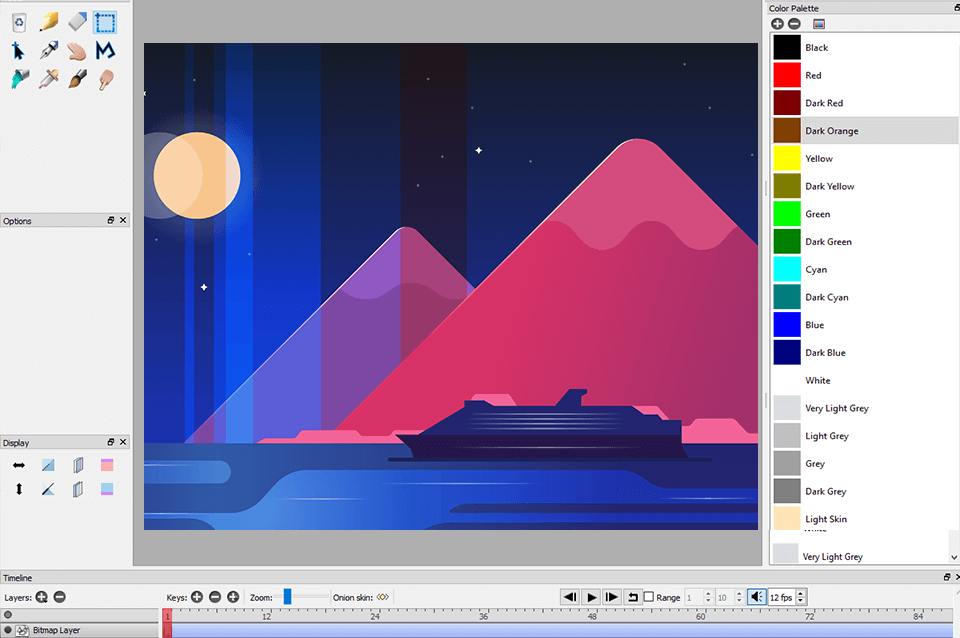Flip the canvas horizontally in Display panel
Screen dimensions: 960x638
[19, 465]
